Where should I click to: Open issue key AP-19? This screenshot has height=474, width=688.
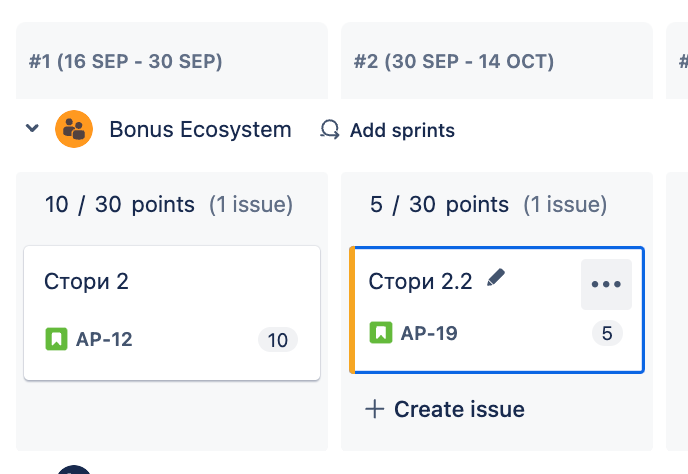429,333
